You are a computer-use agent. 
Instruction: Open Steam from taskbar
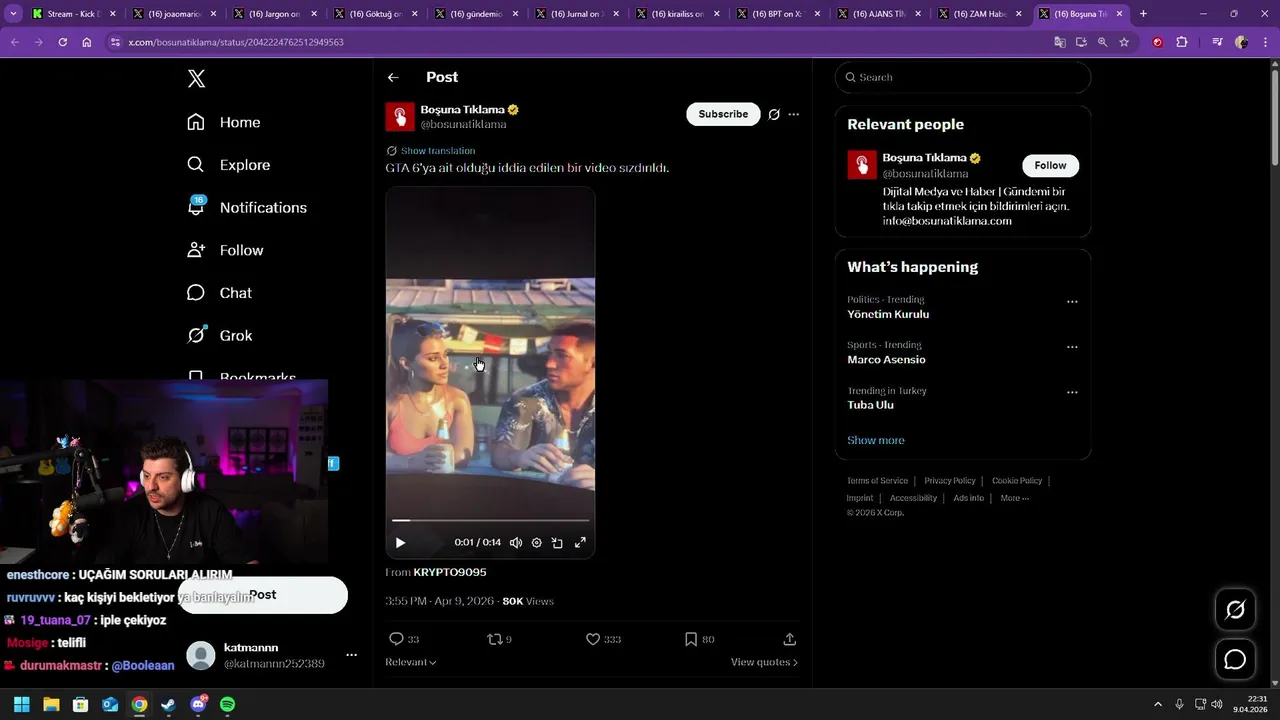tap(168, 704)
